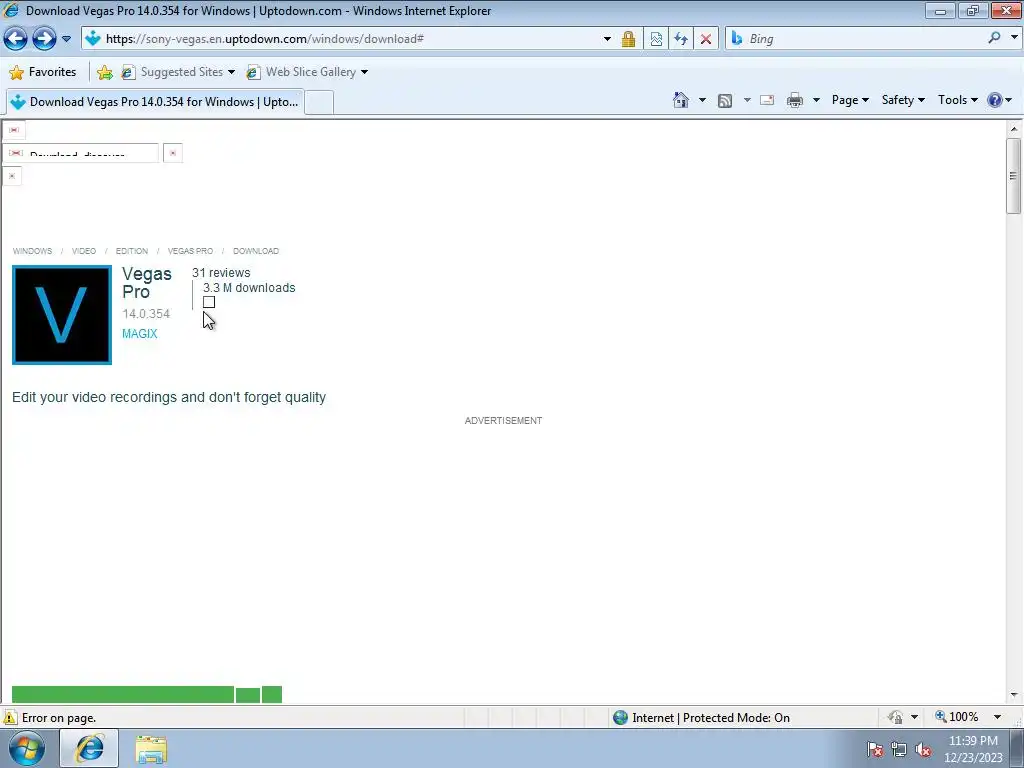Screen dimensions: 1024x768
Task: Click the Vegas Pro V logo thumbnail
Action: (x=62, y=315)
